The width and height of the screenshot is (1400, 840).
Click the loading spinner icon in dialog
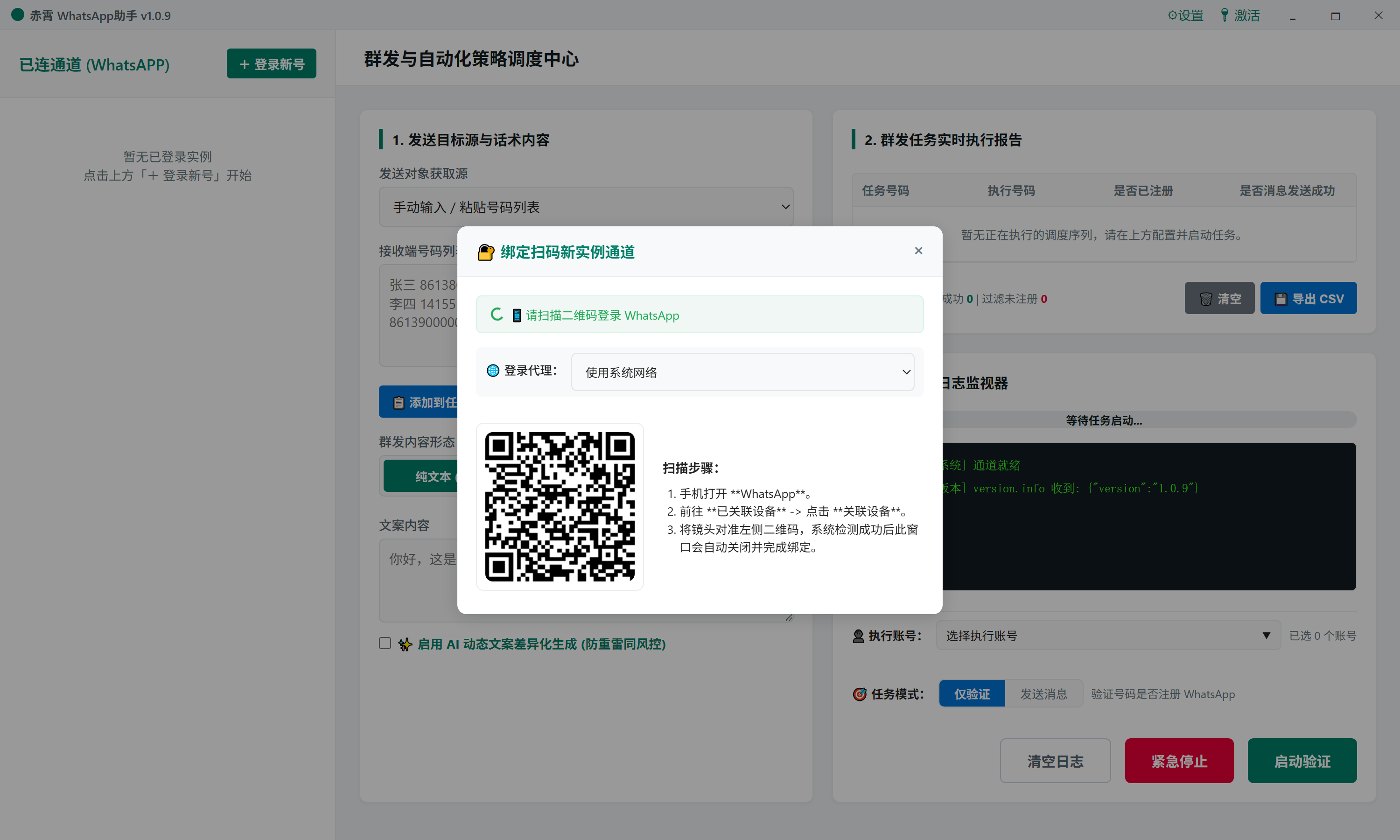(x=496, y=314)
